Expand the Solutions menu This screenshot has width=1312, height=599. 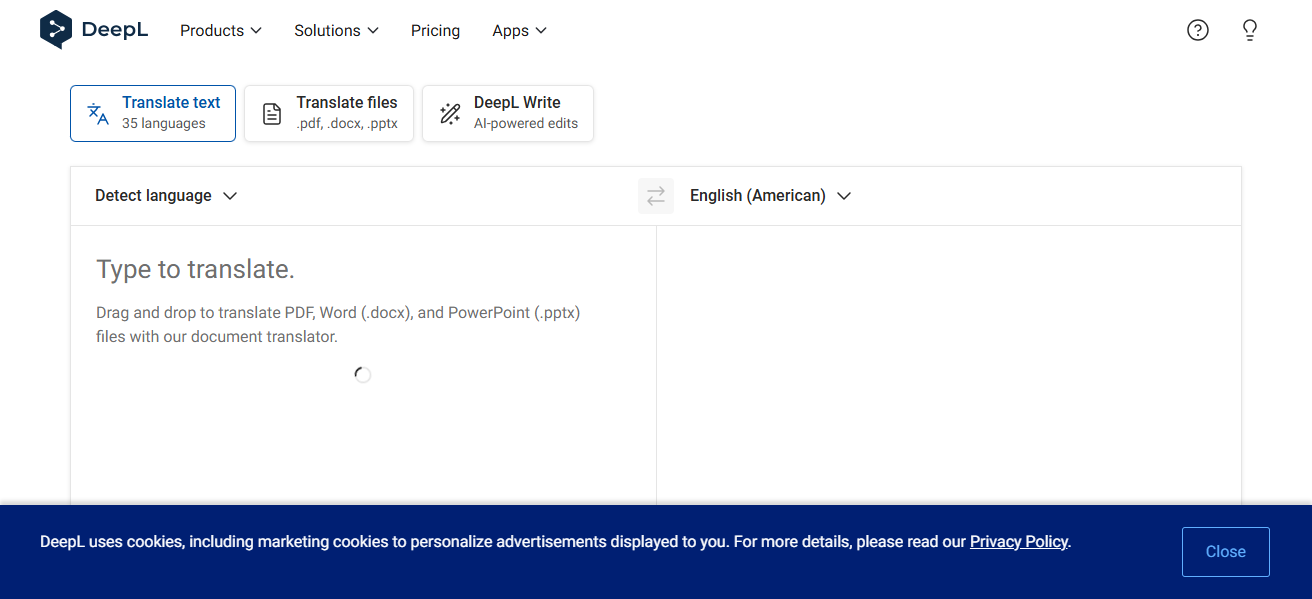336,31
